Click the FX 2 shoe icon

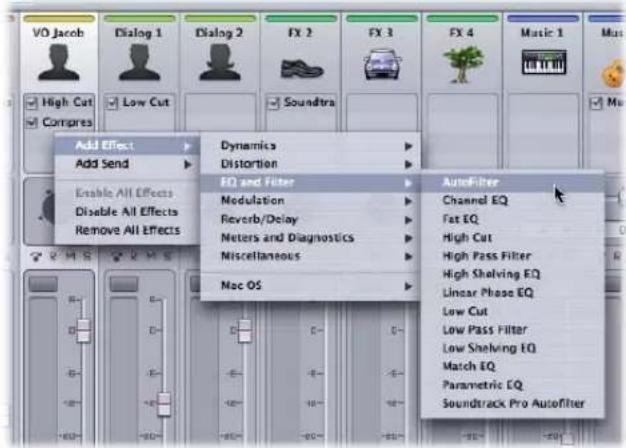pyautogui.click(x=301, y=68)
